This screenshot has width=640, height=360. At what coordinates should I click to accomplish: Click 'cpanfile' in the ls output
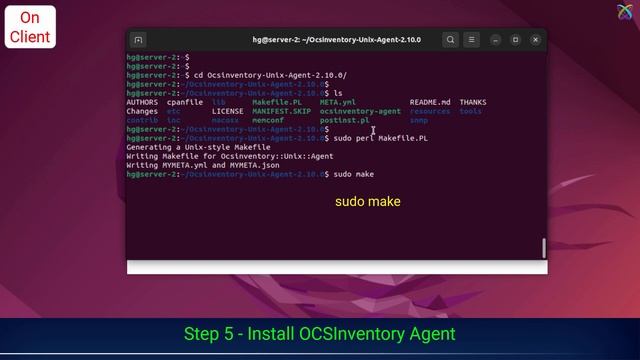(x=185, y=102)
